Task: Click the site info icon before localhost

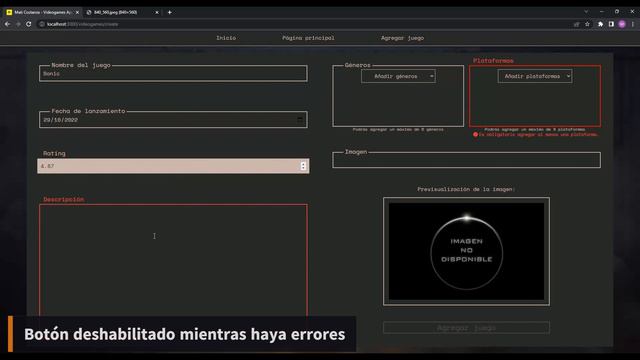Action: [42, 24]
